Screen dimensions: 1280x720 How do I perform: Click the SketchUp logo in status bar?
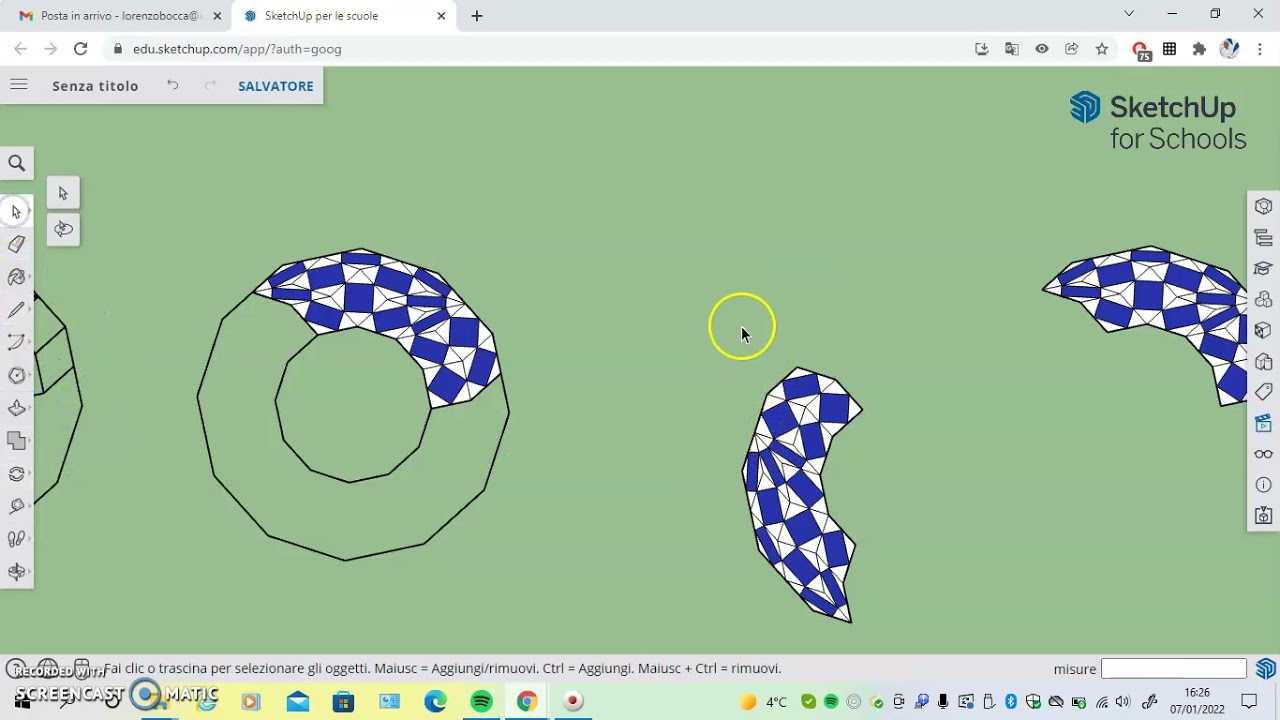point(1266,668)
